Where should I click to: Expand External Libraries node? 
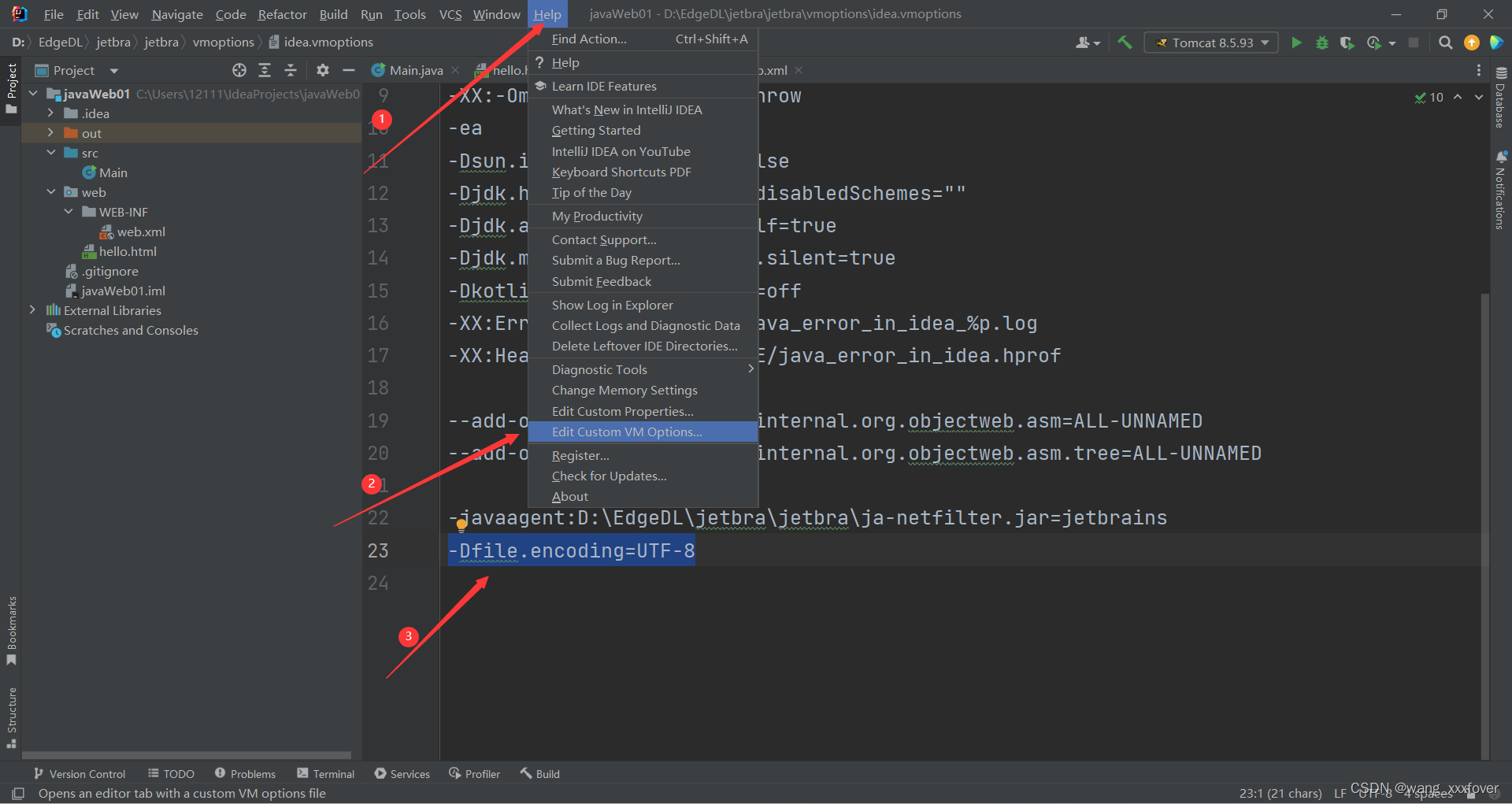(32, 310)
